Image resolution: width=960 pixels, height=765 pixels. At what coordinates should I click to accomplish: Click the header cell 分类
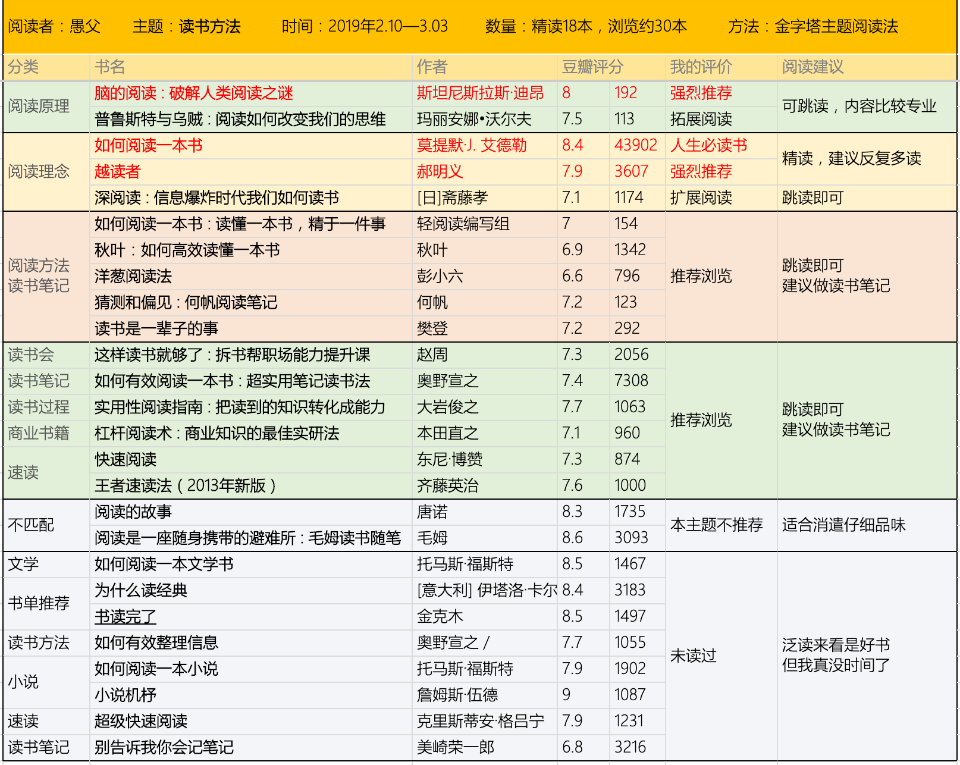tap(23, 67)
